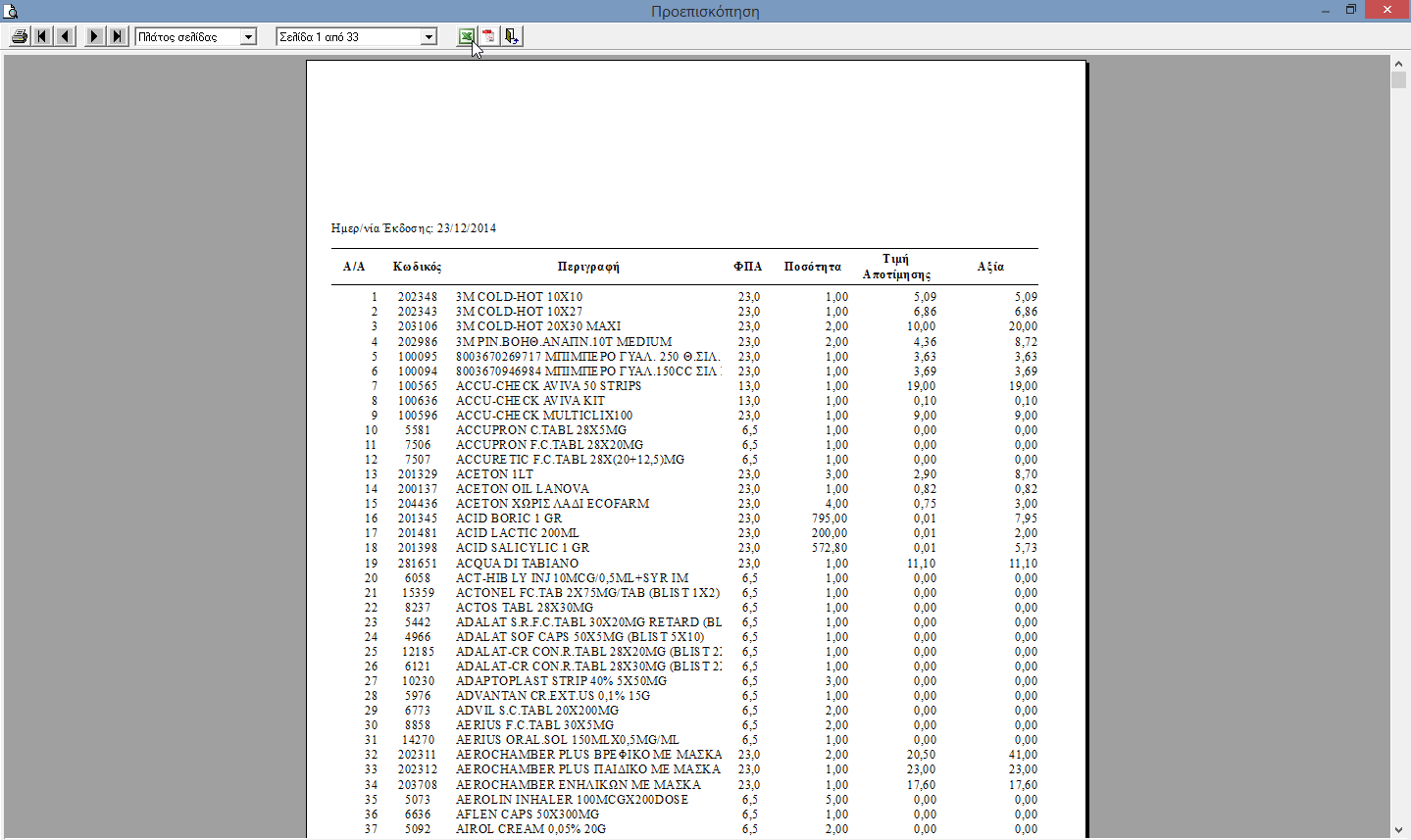The height and width of the screenshot is (840, 1411).
Task: Click code '100095' cell
Action: click(418, 357)
